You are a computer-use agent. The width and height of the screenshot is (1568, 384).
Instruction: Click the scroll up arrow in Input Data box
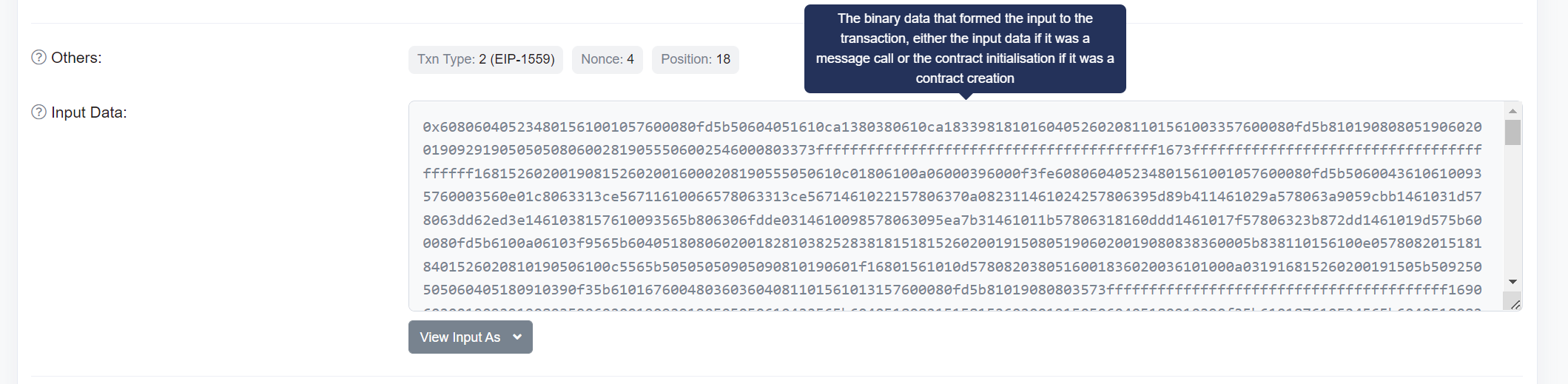(x=1513, y=111)
